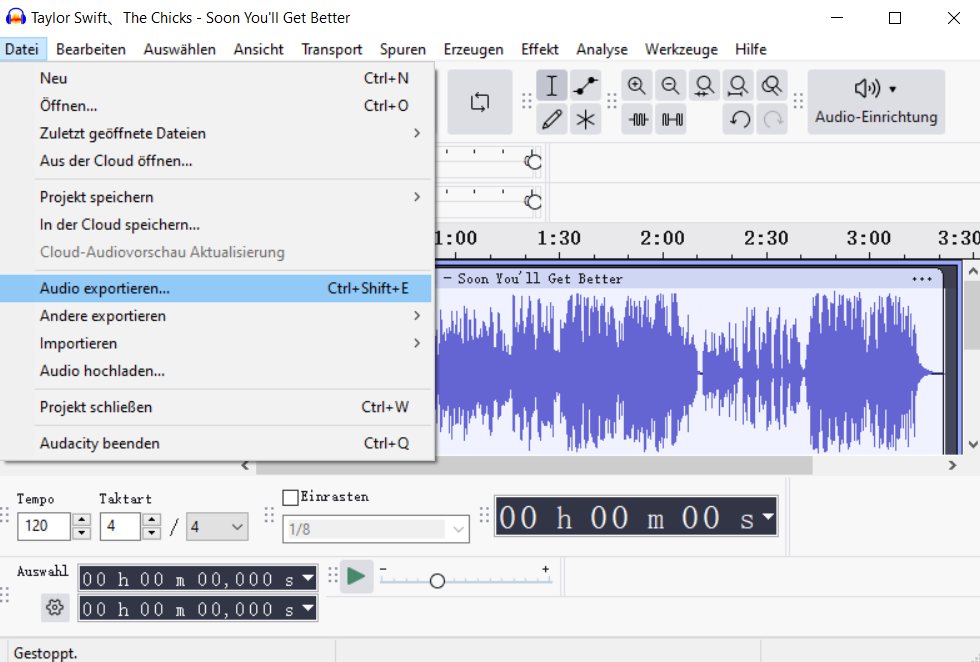This screenshot has height=662, width=980.
Task: Expand Projekt speichern submenu
Action: point(216,197)
